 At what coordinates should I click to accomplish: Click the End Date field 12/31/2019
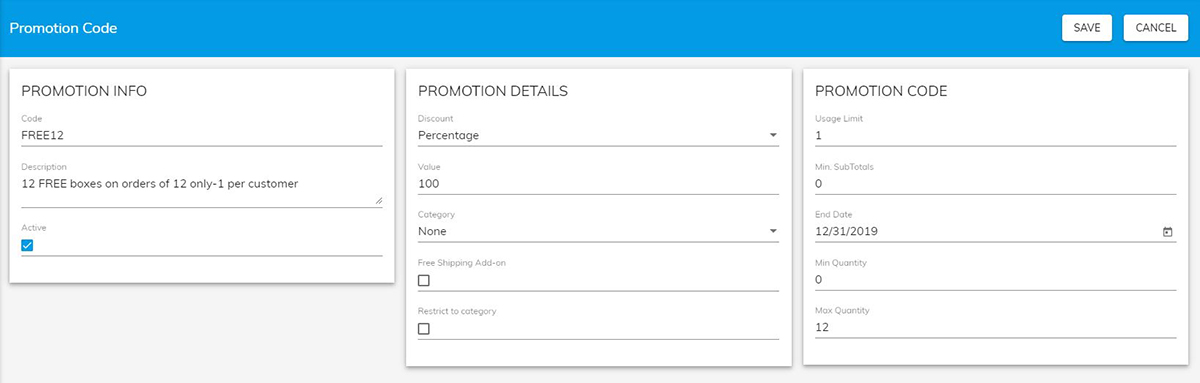tap(985, 231)
